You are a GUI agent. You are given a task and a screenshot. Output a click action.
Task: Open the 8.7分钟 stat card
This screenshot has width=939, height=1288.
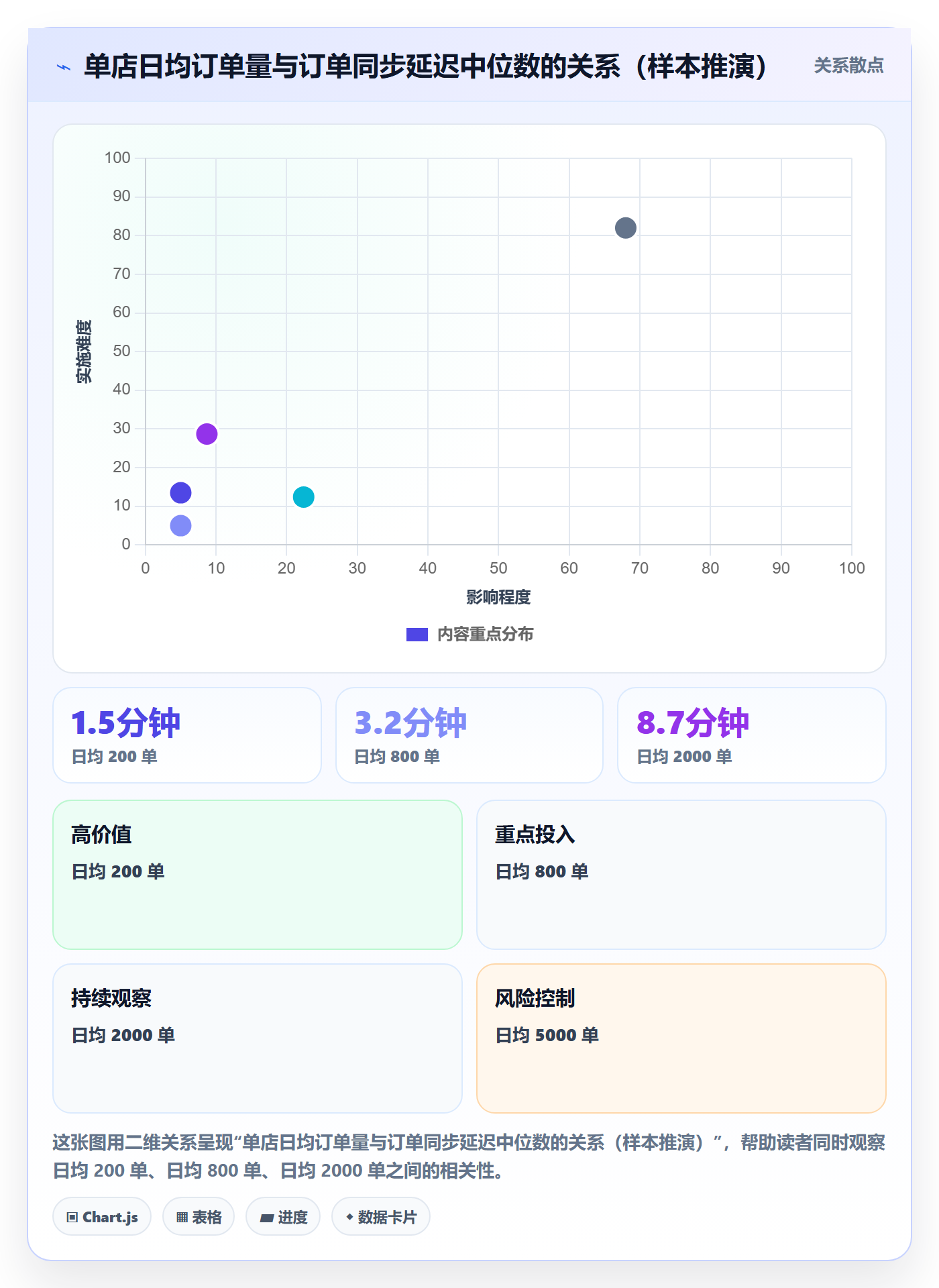pos(752,735)
